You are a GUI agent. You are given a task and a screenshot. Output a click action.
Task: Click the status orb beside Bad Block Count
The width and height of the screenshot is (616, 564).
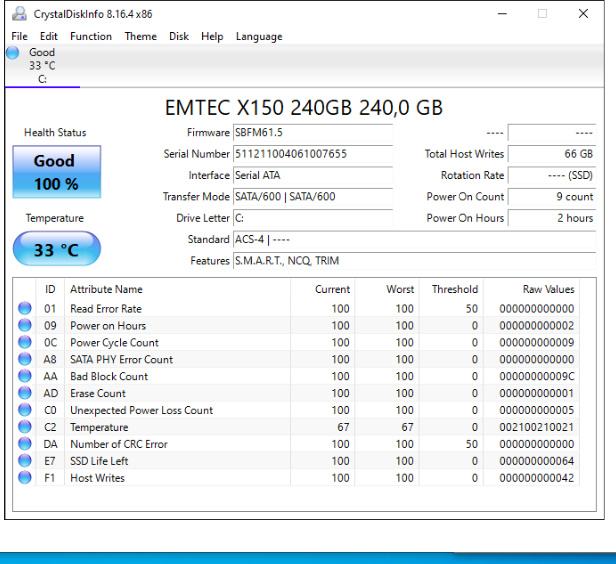tap(23, 377)
